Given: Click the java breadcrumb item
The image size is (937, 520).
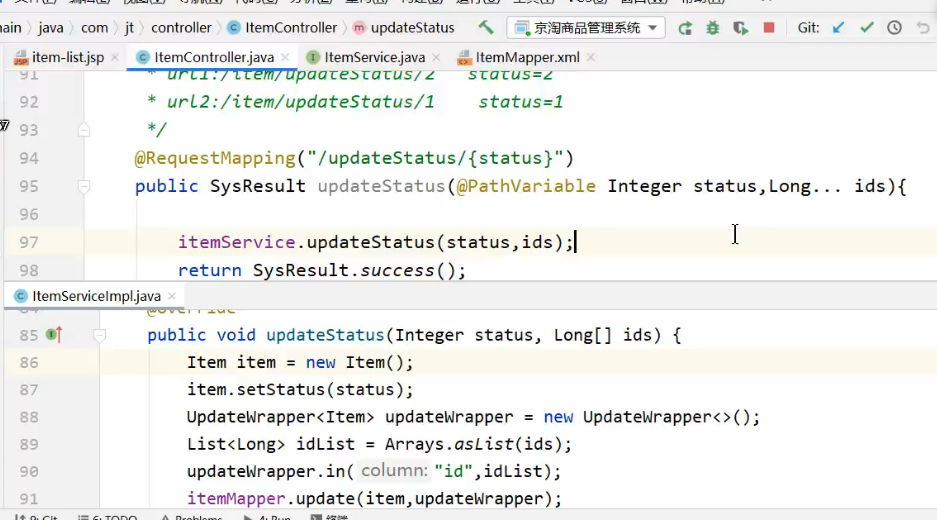Looking at the screenshot, I should pos(51,27).
